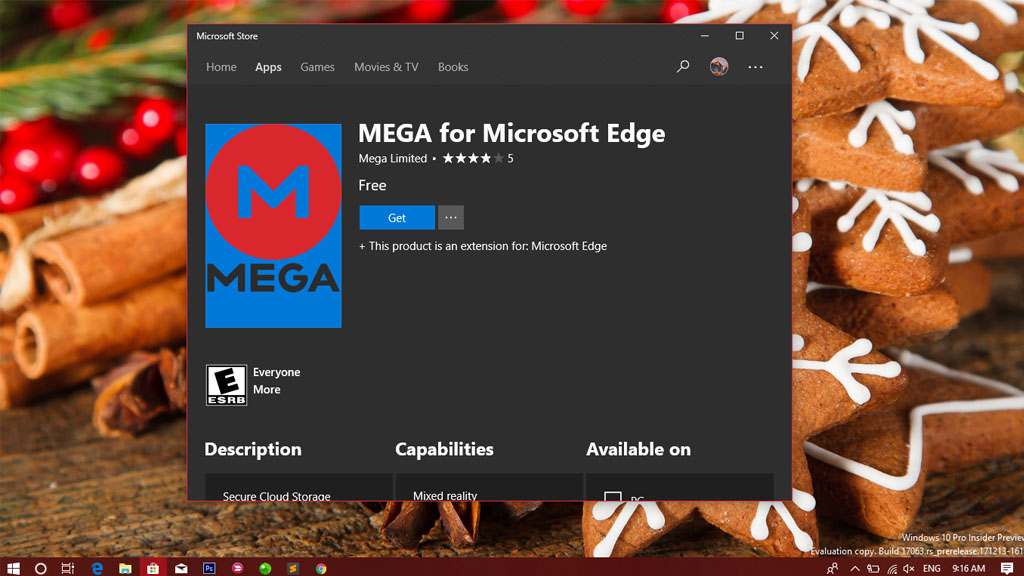Click the Available on heading
The width and height of the screenshot is (1024, 576).
pos(638,449)
